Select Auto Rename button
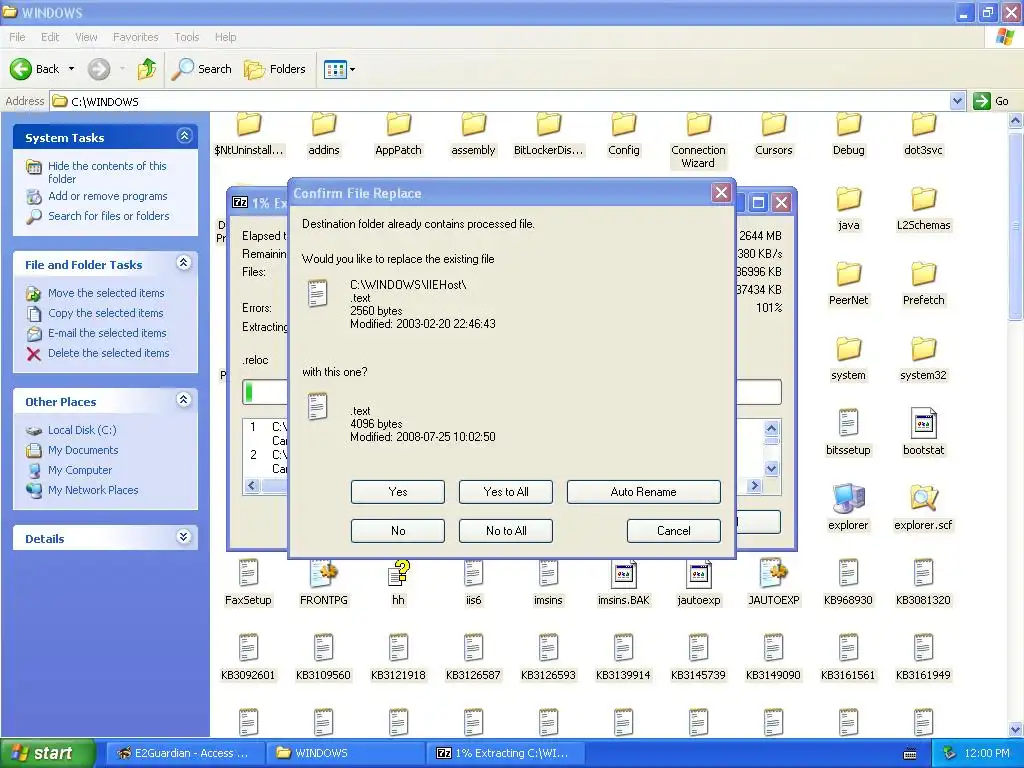Viewport: 1024px width, 768px height. [x=643, y=492]
